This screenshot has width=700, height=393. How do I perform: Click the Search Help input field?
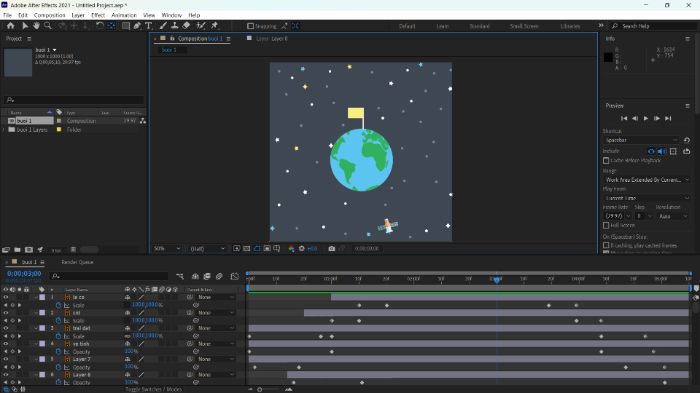[x=654, y=26]
